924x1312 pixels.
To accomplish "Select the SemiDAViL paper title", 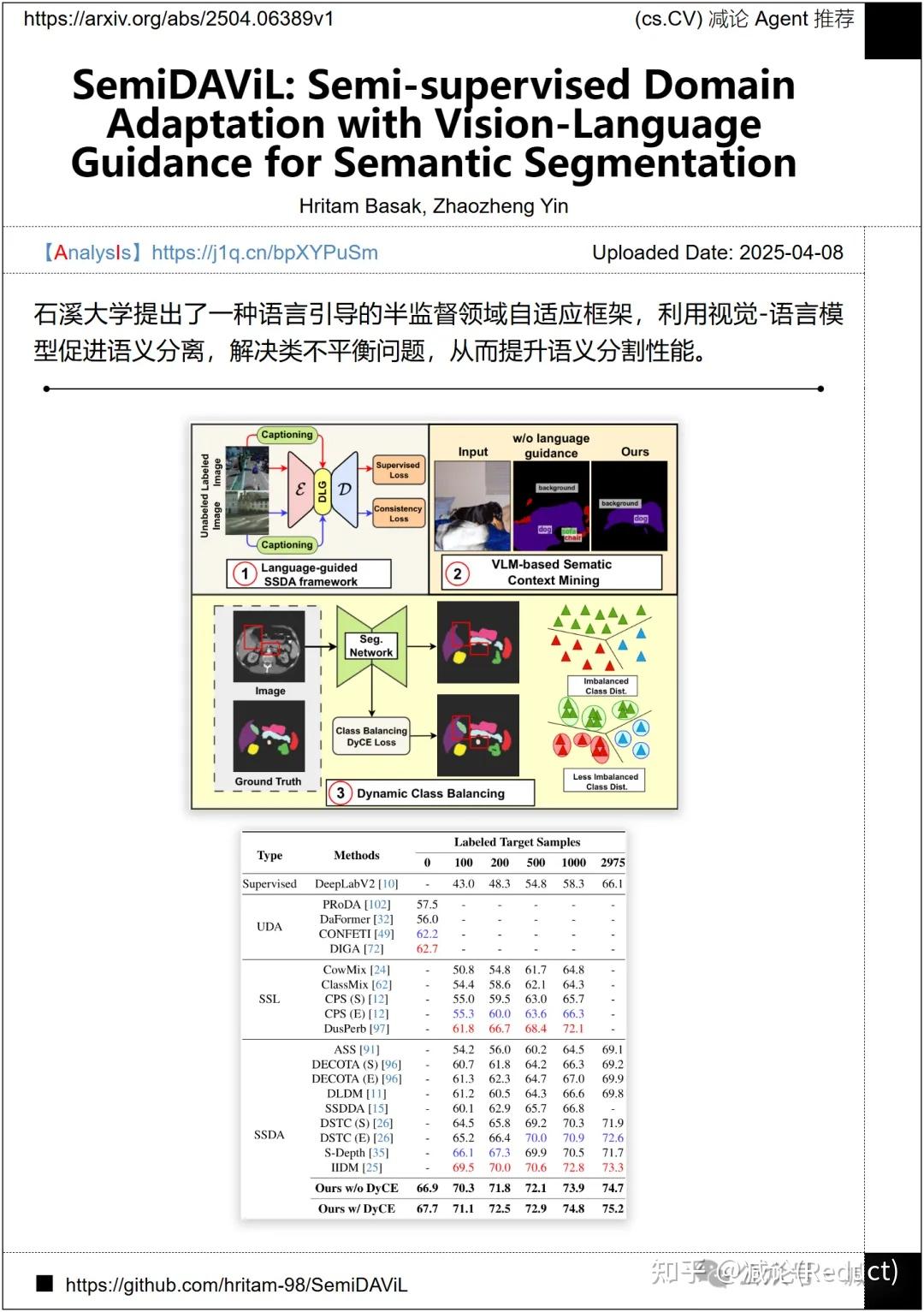I will click(434, 123).
